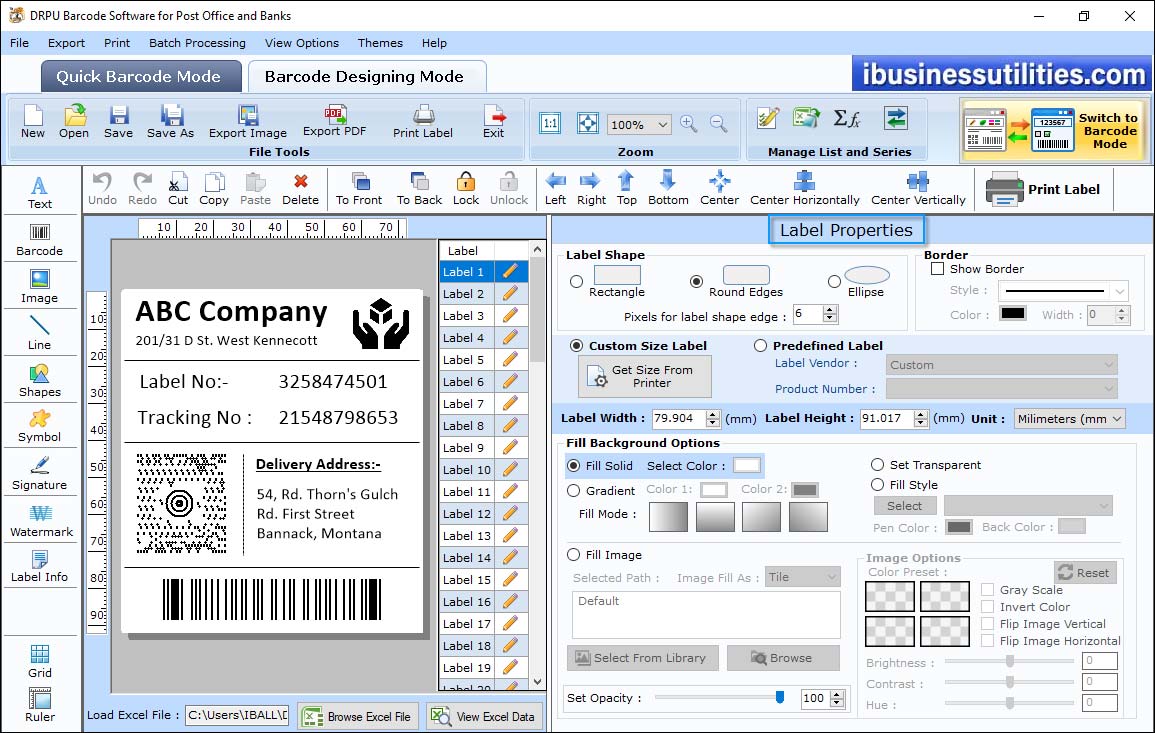Open the Border Style dropdown

(1064, 291)
